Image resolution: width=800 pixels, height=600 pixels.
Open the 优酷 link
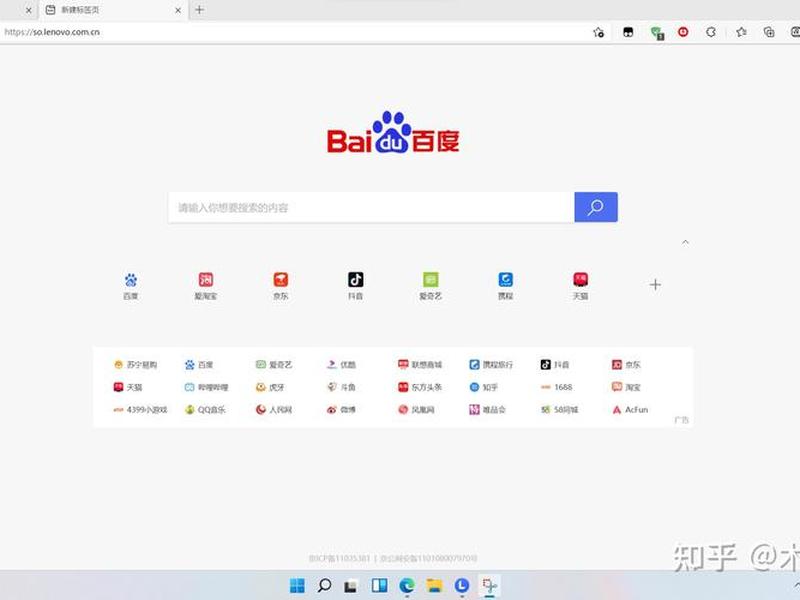click(341, 364)
